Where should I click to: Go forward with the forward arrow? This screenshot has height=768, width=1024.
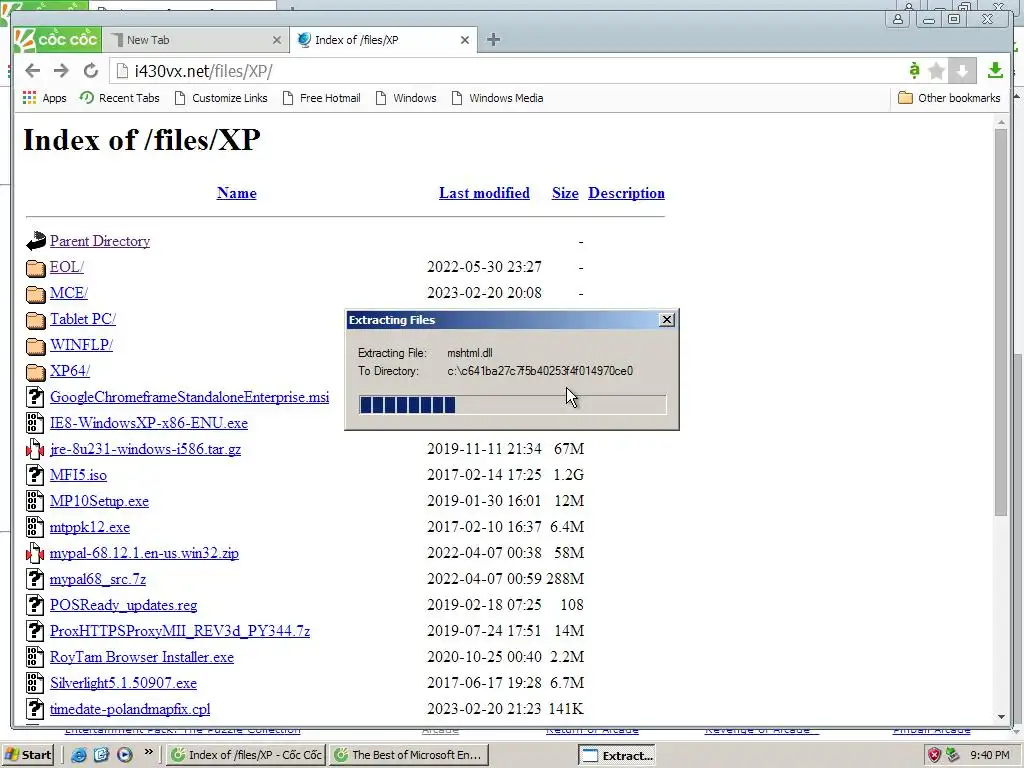pos(61,71)
